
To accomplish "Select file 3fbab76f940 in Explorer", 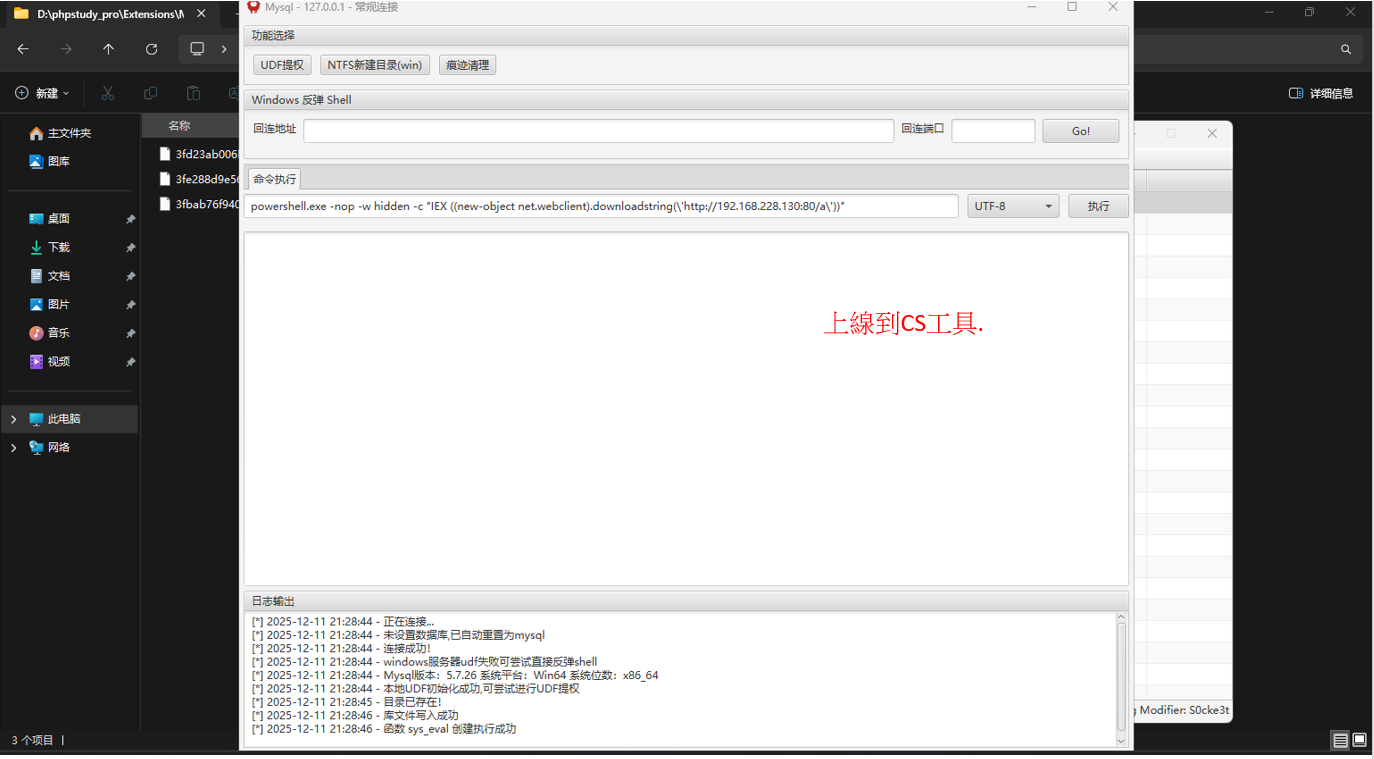I will click(199, 204).
